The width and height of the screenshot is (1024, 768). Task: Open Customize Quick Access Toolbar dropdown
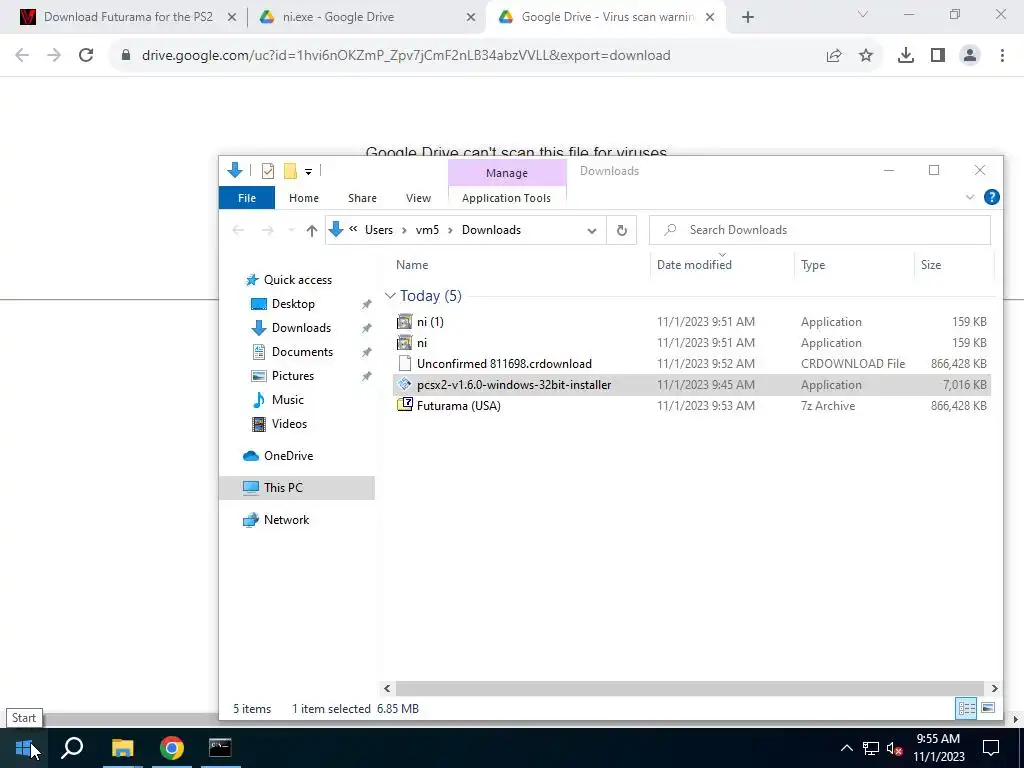pos(308,172)
